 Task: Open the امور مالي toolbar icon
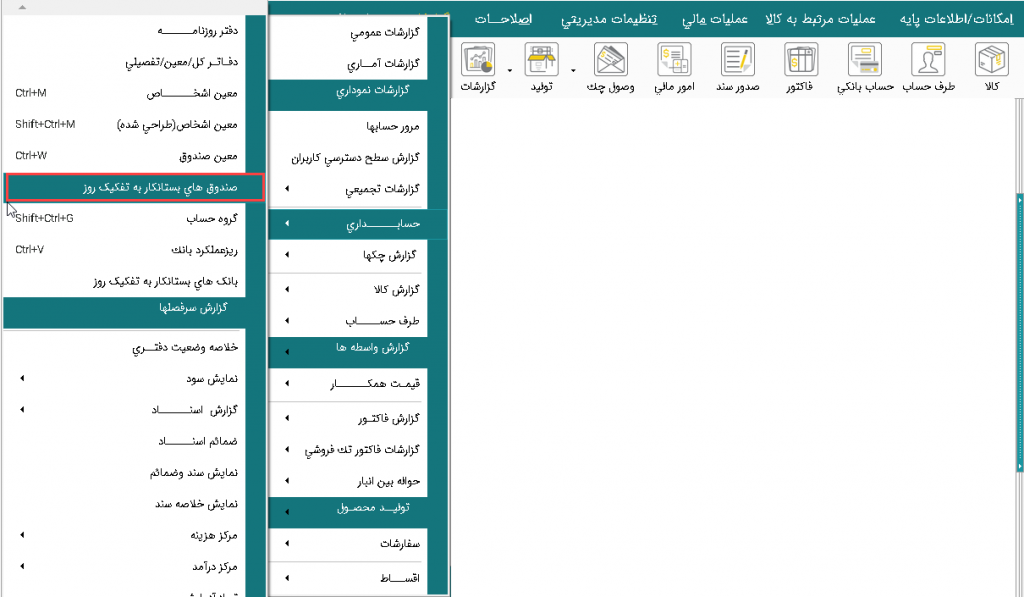675,68
